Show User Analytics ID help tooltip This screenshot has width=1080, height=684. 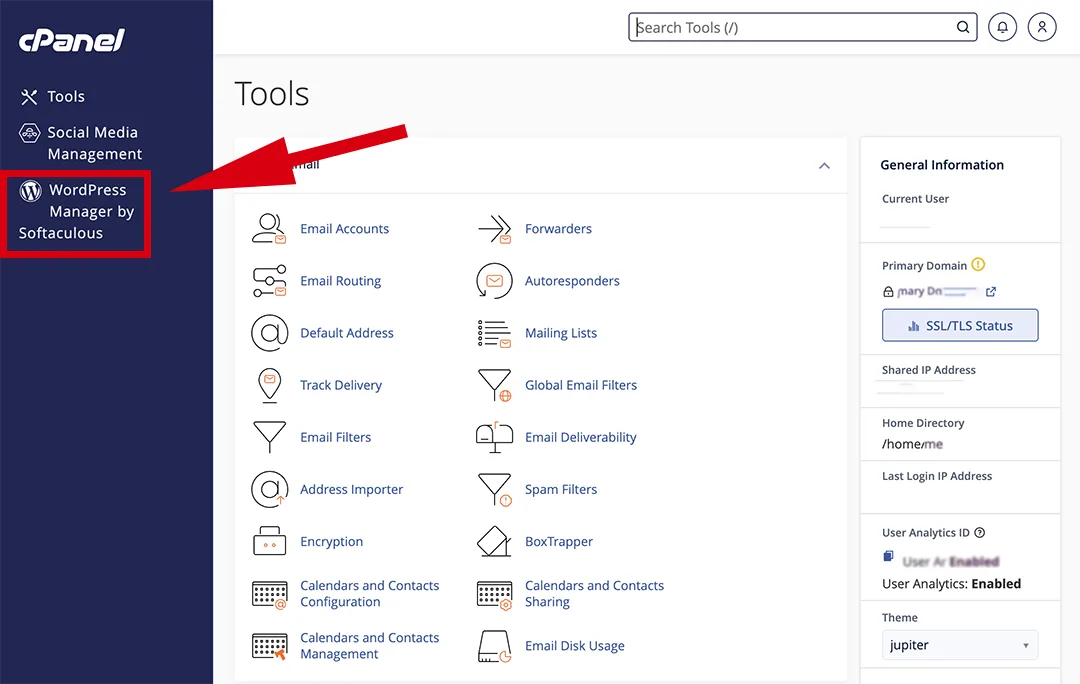tap(979, 532)
